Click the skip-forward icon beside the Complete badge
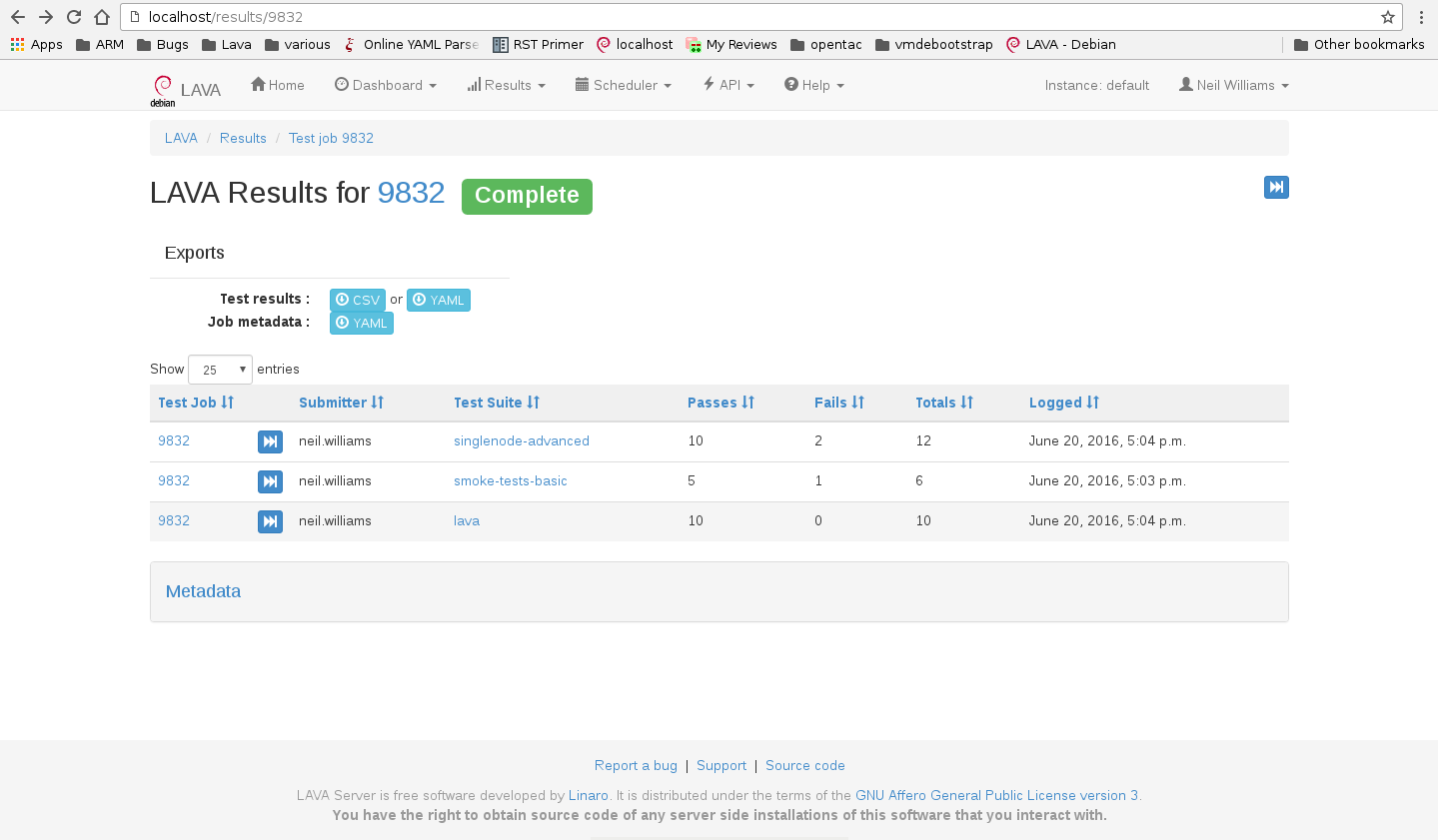The height and width of the screenshot is (840, 1438). pyautogui.click(x=1276, y=187)
